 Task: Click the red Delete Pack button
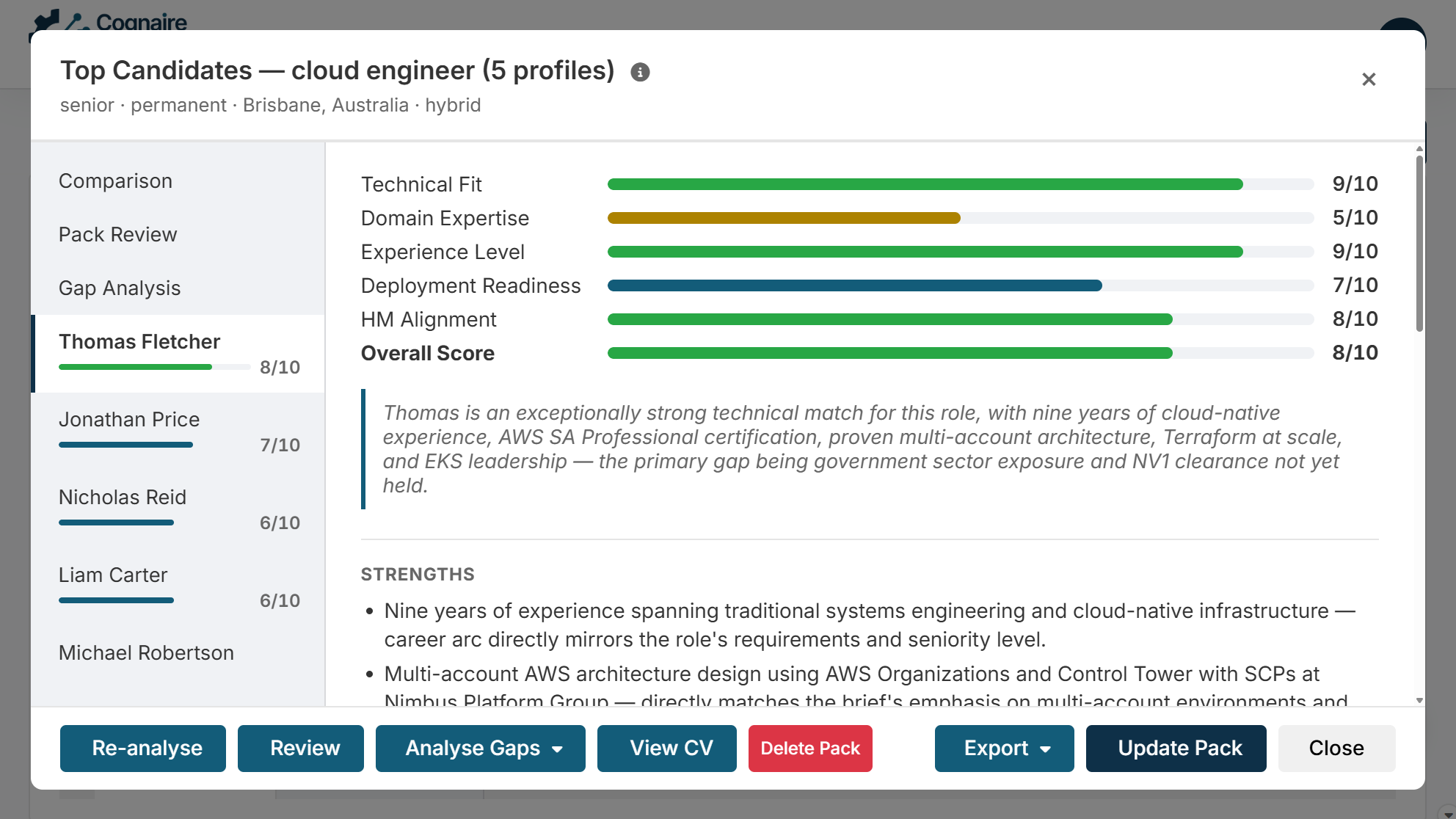pyautogui.click(x=810, y=749)
